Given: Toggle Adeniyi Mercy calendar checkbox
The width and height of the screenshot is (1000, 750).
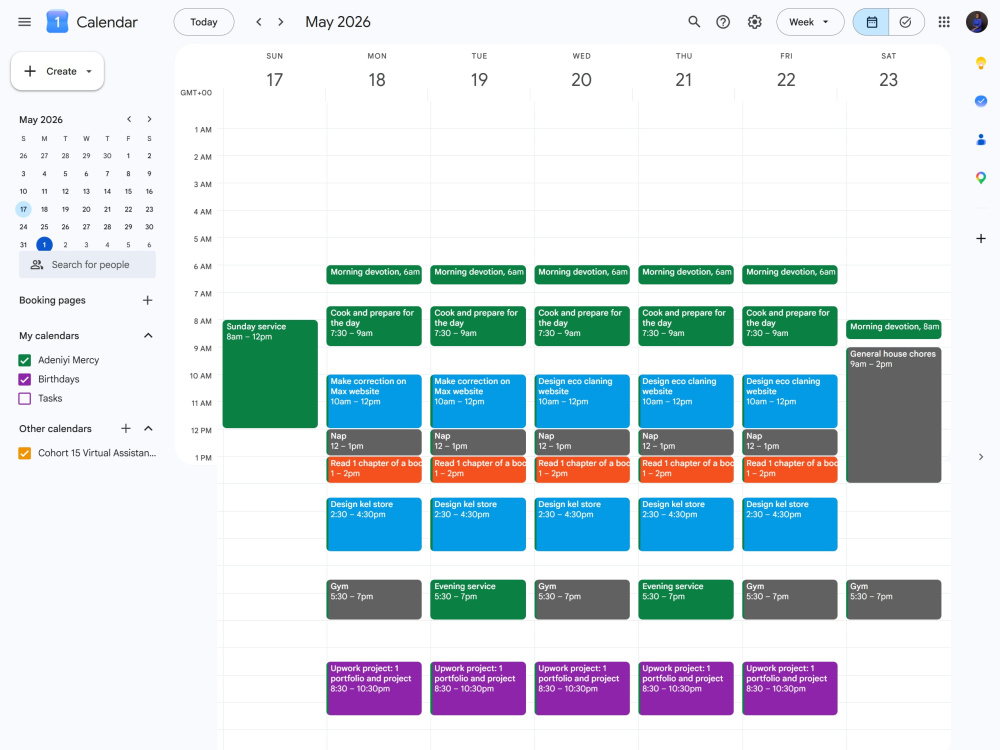Looking at the screenshot, I should [x=25, y=360].
